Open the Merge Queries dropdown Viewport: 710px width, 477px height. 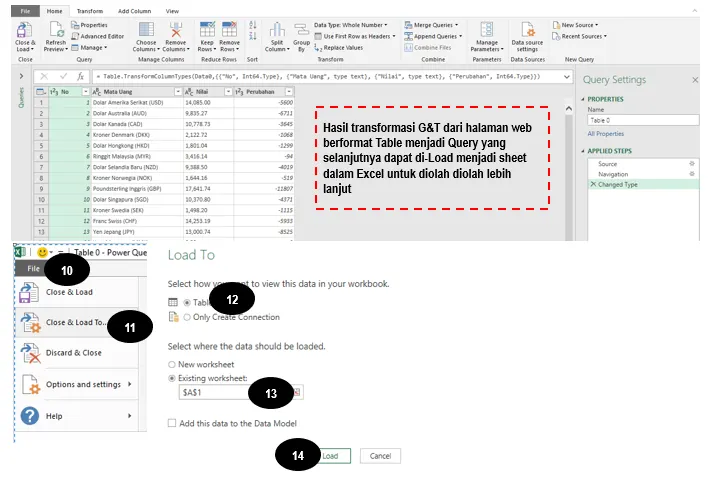tap(432, 25)
